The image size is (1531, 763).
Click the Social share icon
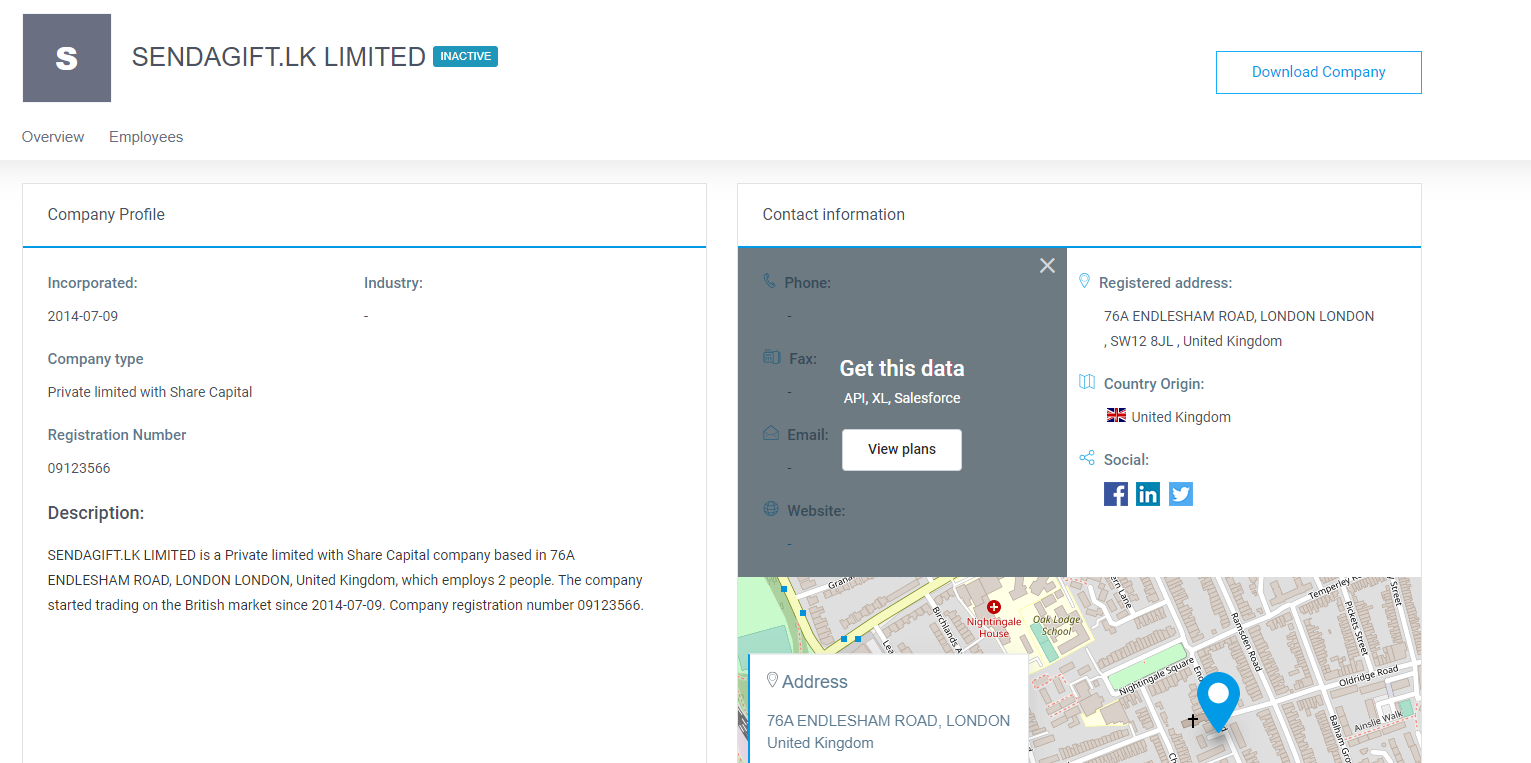[x=1087, y=458]
